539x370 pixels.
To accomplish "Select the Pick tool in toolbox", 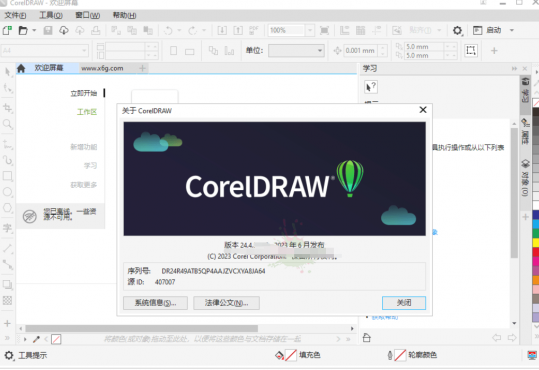I will click(8, 72).
